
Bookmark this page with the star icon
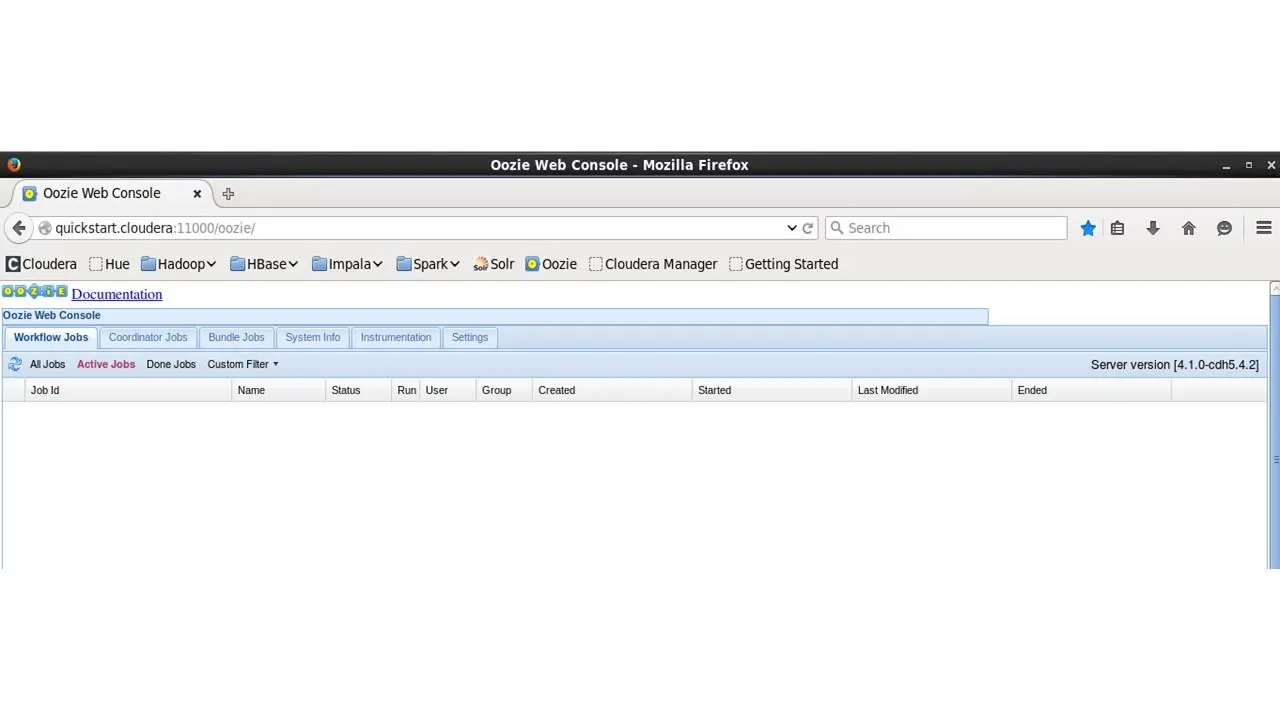1088,228
